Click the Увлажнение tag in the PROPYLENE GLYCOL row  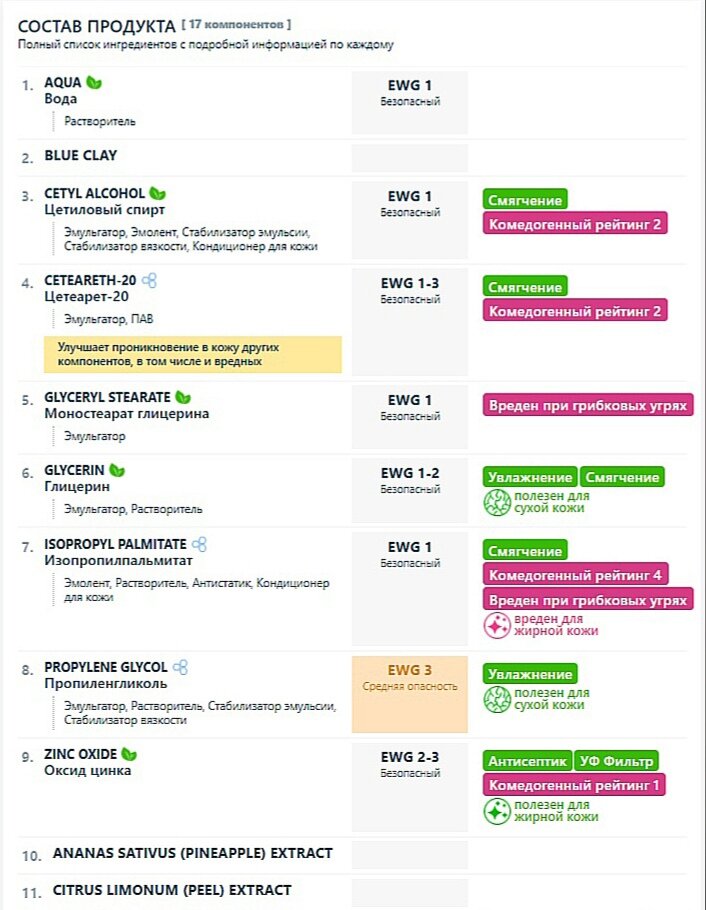530,674
